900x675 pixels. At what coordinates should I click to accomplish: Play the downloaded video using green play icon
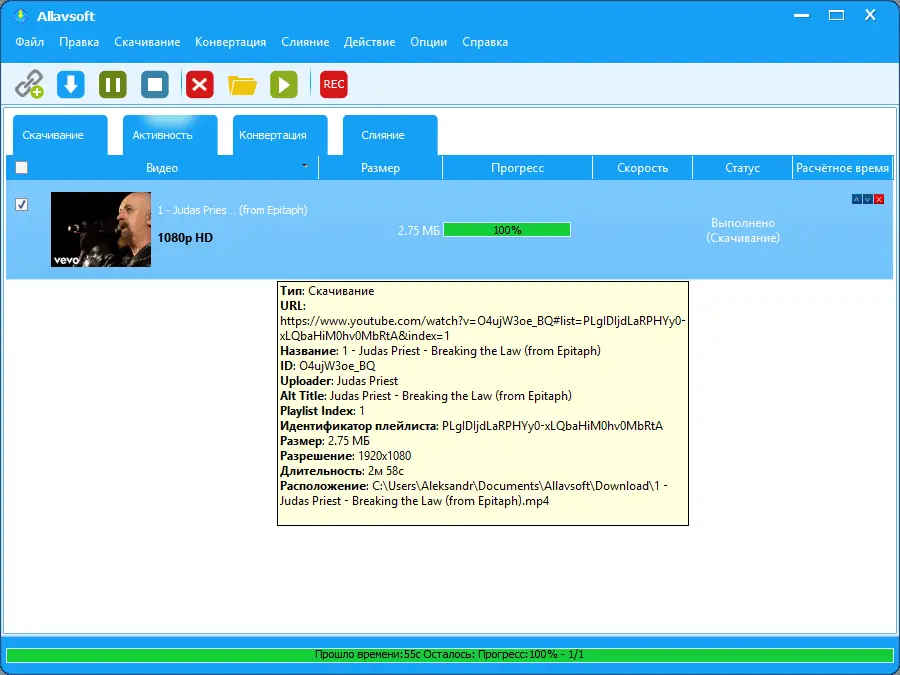[284, 84]
